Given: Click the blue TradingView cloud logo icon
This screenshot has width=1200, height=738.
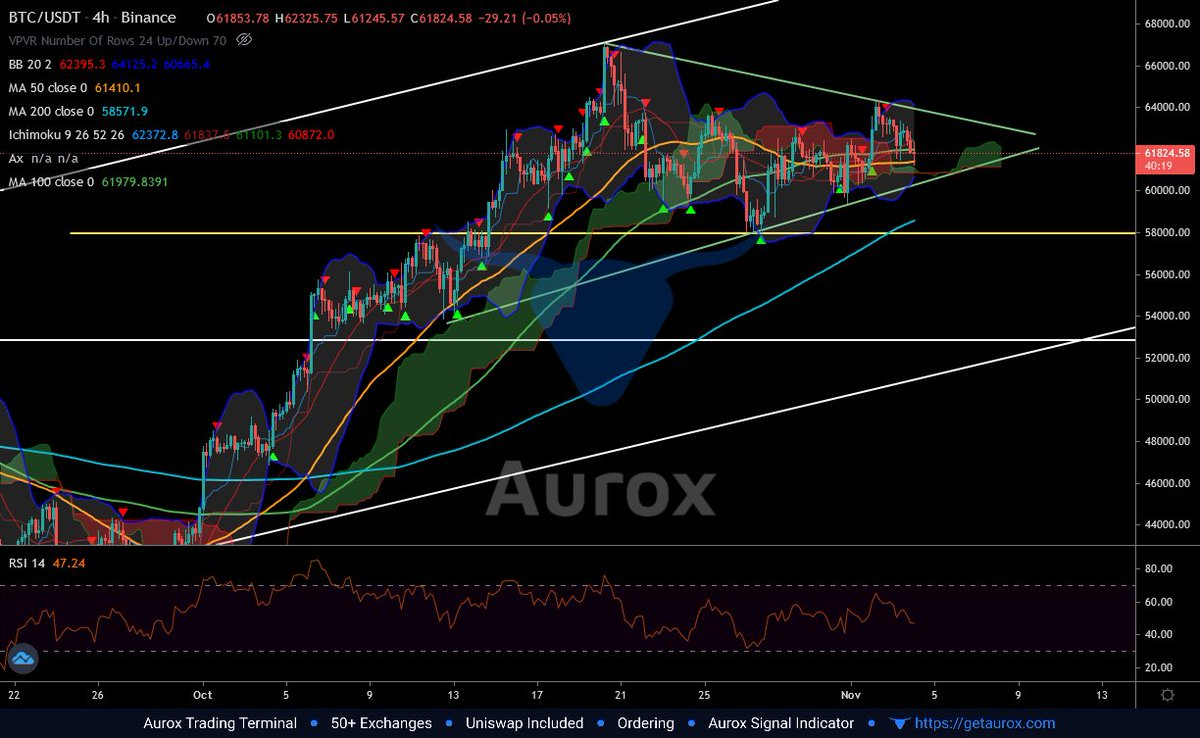Looking at the screenshot, I should pyautogui.click(x=22, y=658).
